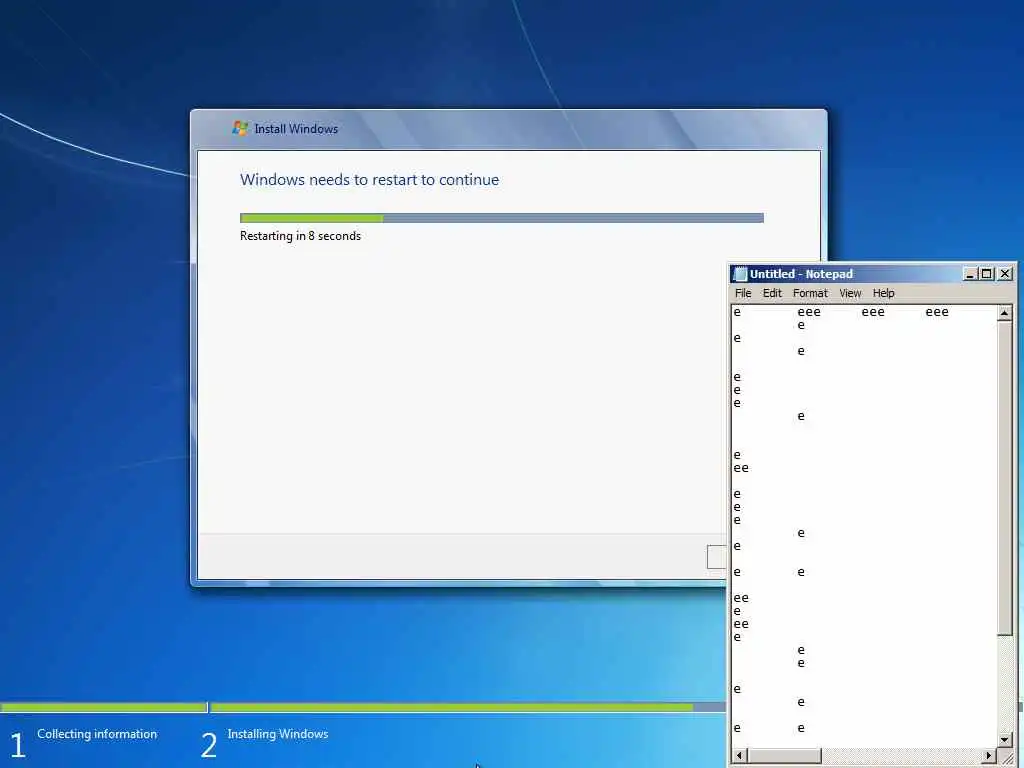
Task: Click the Notepad vertical scroll up arrow
Action: point(1004,313)
